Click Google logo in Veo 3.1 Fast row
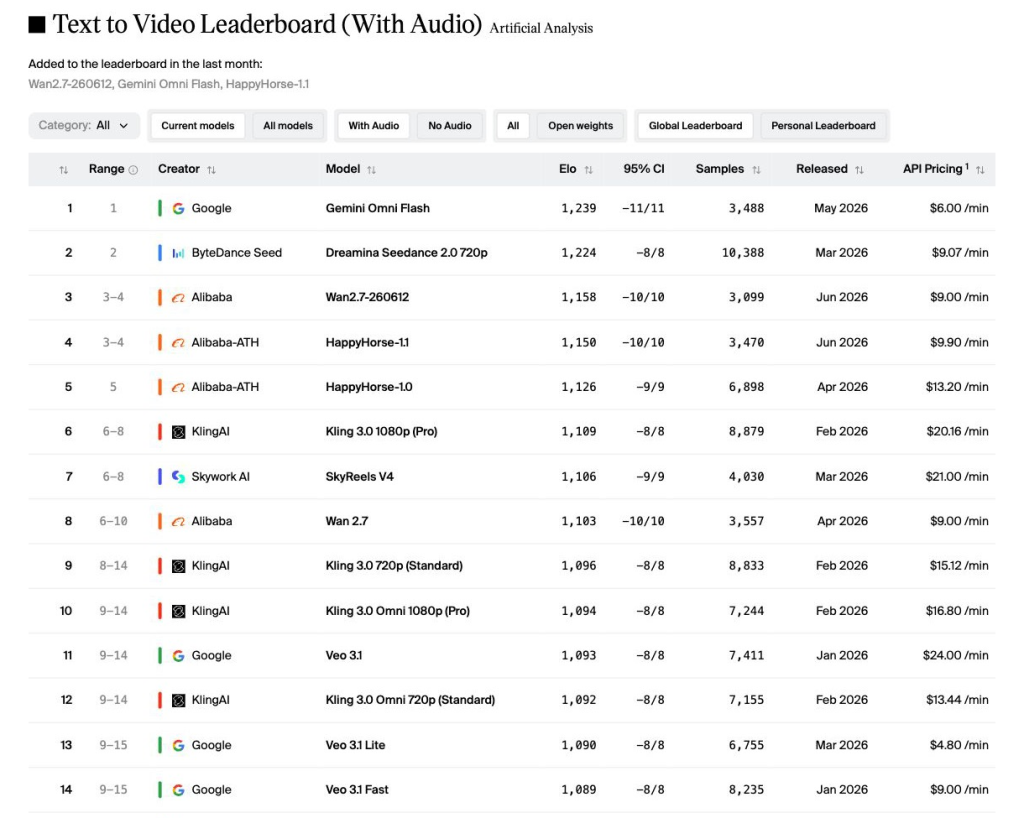1024x818 pixels. [x=178, y=790]
